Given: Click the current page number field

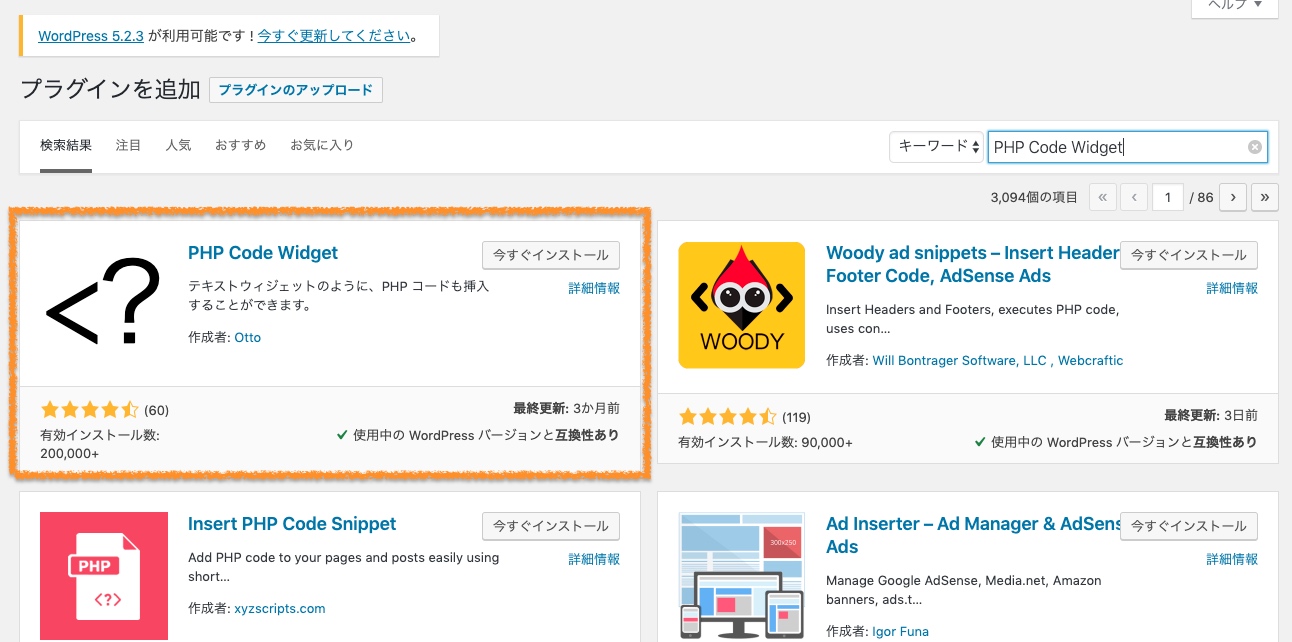Looking at the screenshot, I should 1167,197.
